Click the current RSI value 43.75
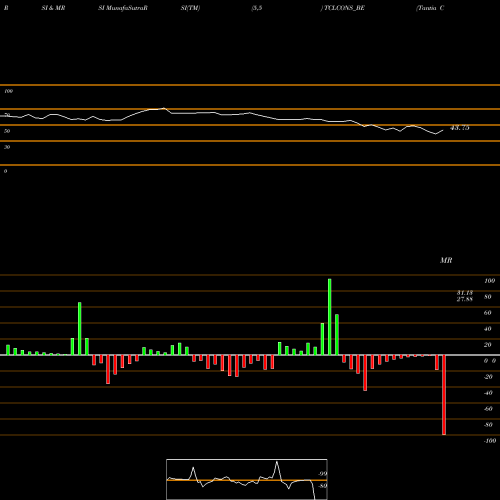 (460, 128)
